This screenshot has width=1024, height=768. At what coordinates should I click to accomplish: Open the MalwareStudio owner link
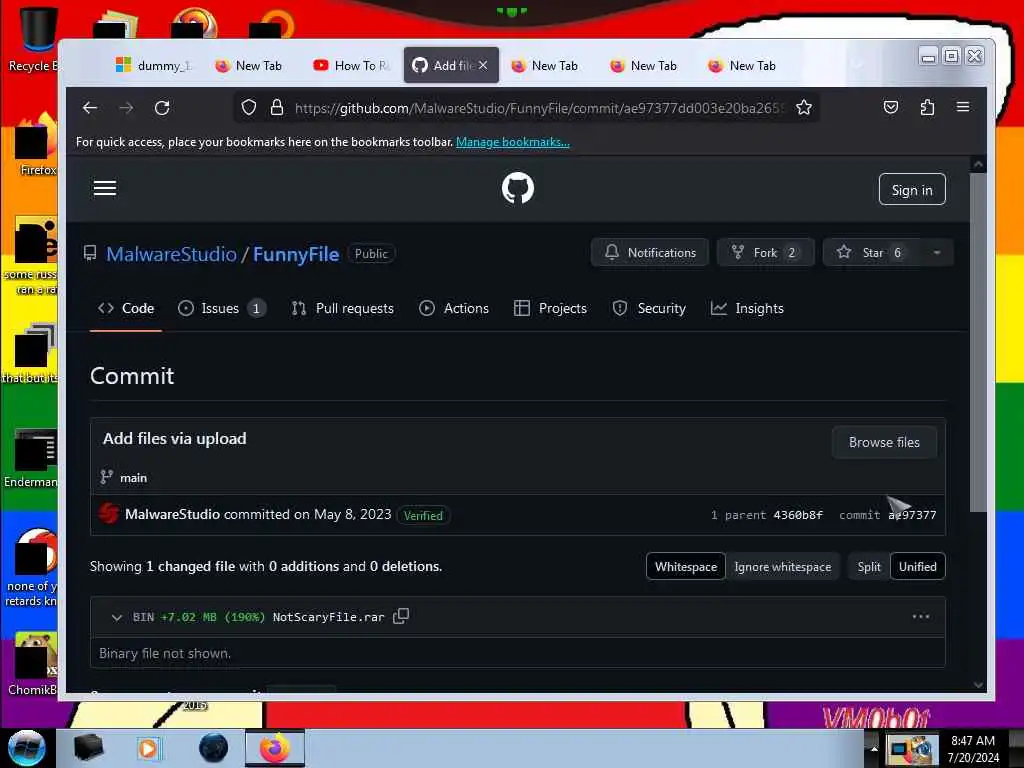(x=171, y=254)
